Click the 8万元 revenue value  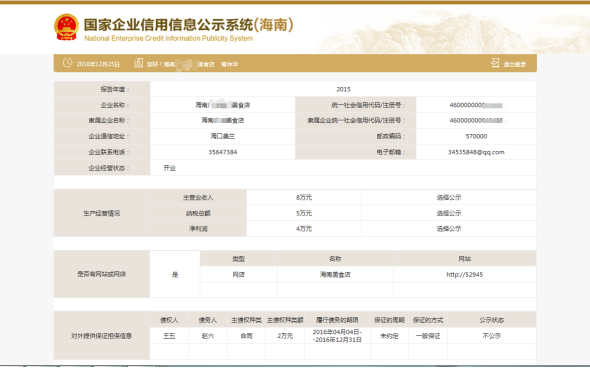[x=304, y=198]
